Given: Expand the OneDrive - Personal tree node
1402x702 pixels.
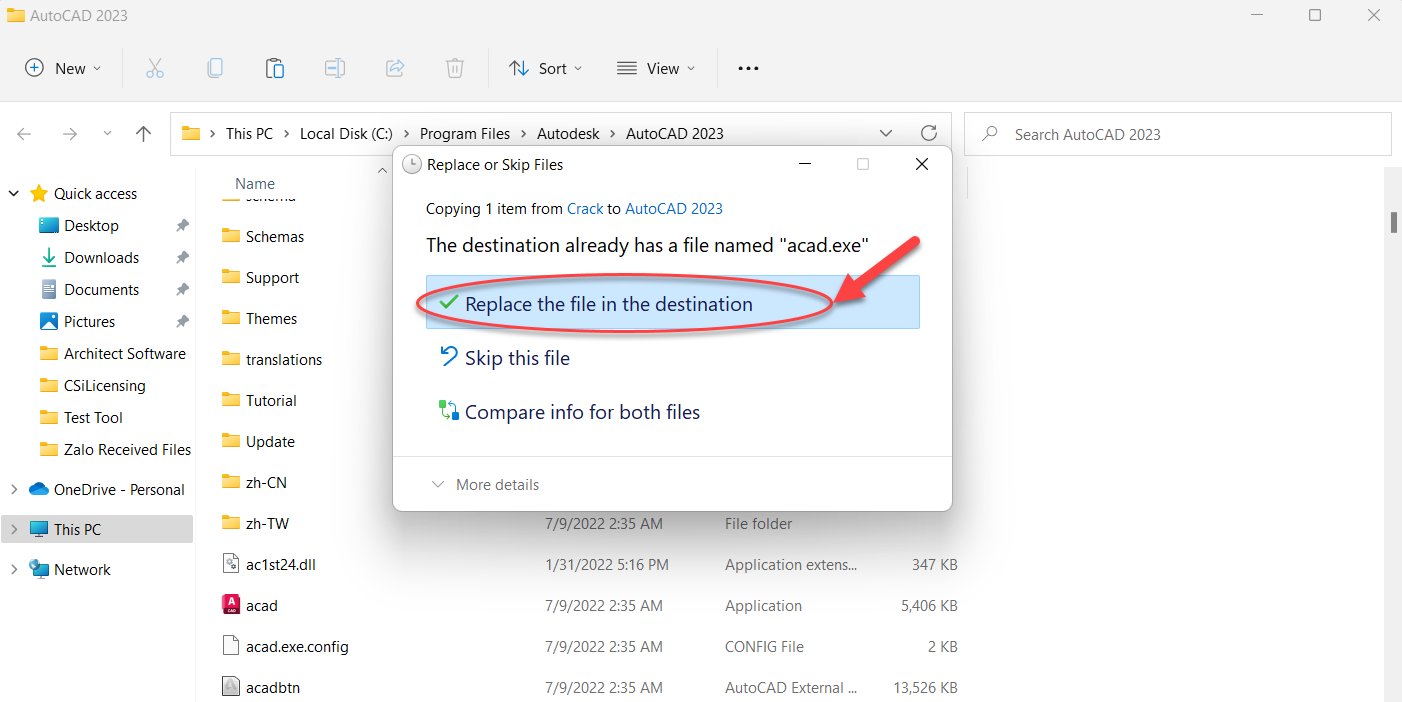Looking at the screenshot, I should click(x=14, y=490).
